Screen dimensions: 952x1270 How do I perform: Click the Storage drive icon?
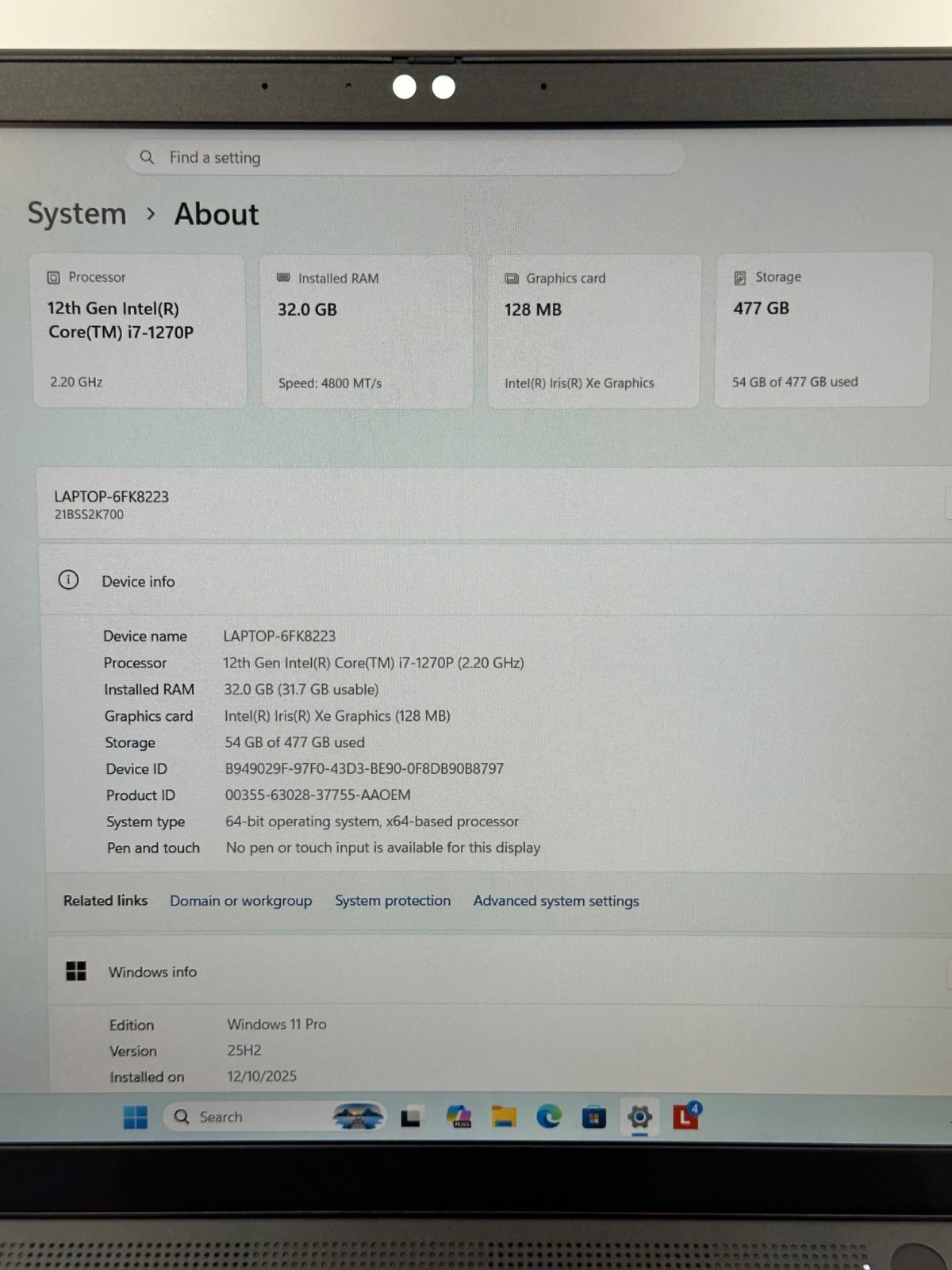pos(740,277)
